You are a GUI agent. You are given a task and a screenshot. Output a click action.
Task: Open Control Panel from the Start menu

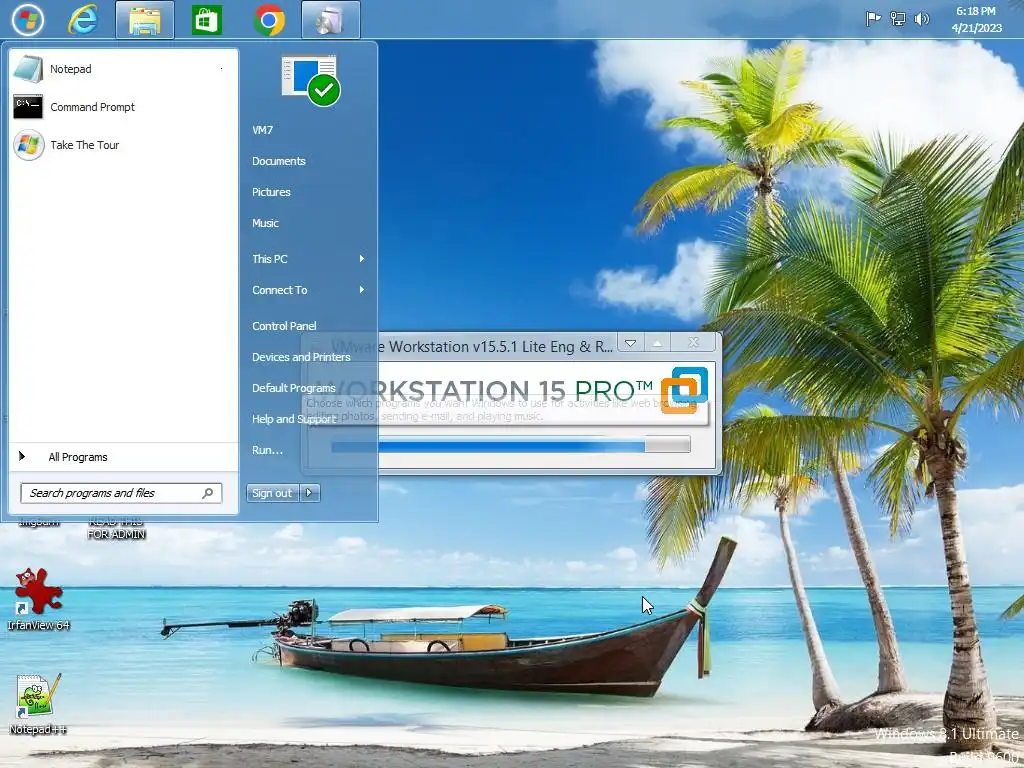pos(284,326)
